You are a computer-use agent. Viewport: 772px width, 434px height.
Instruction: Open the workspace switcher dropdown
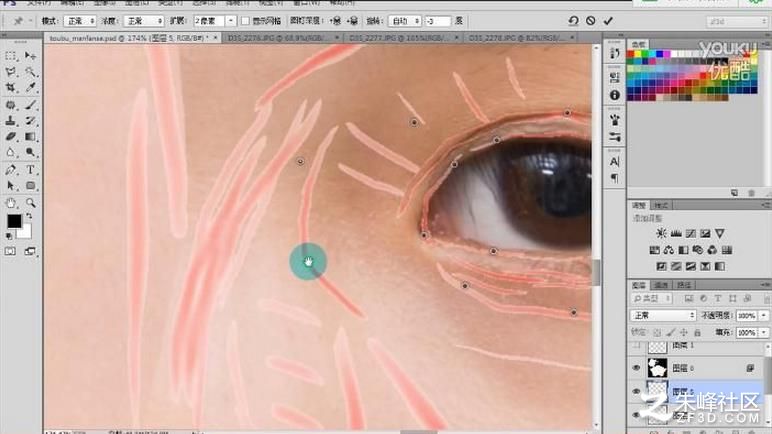(737, 21)
